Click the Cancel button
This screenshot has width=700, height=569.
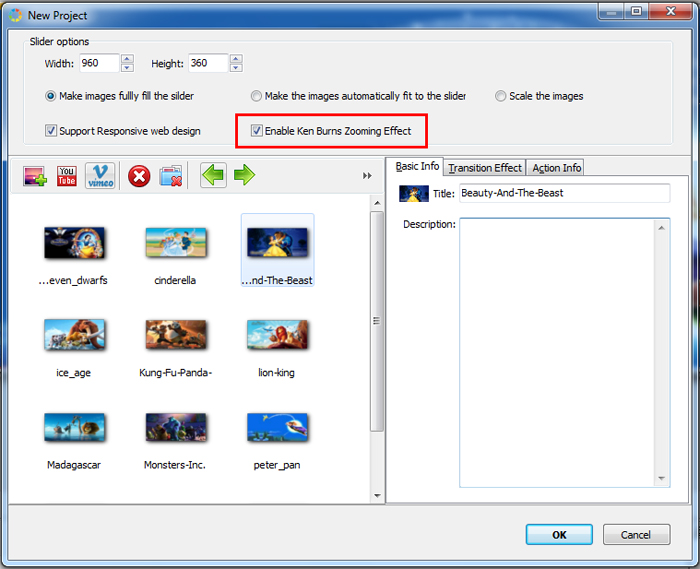point(636,535)
